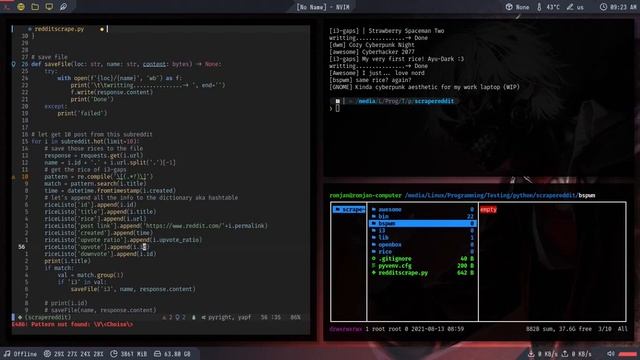
Task: Click the 86% position indicator in statusline
Action: [x=295, y=317]
